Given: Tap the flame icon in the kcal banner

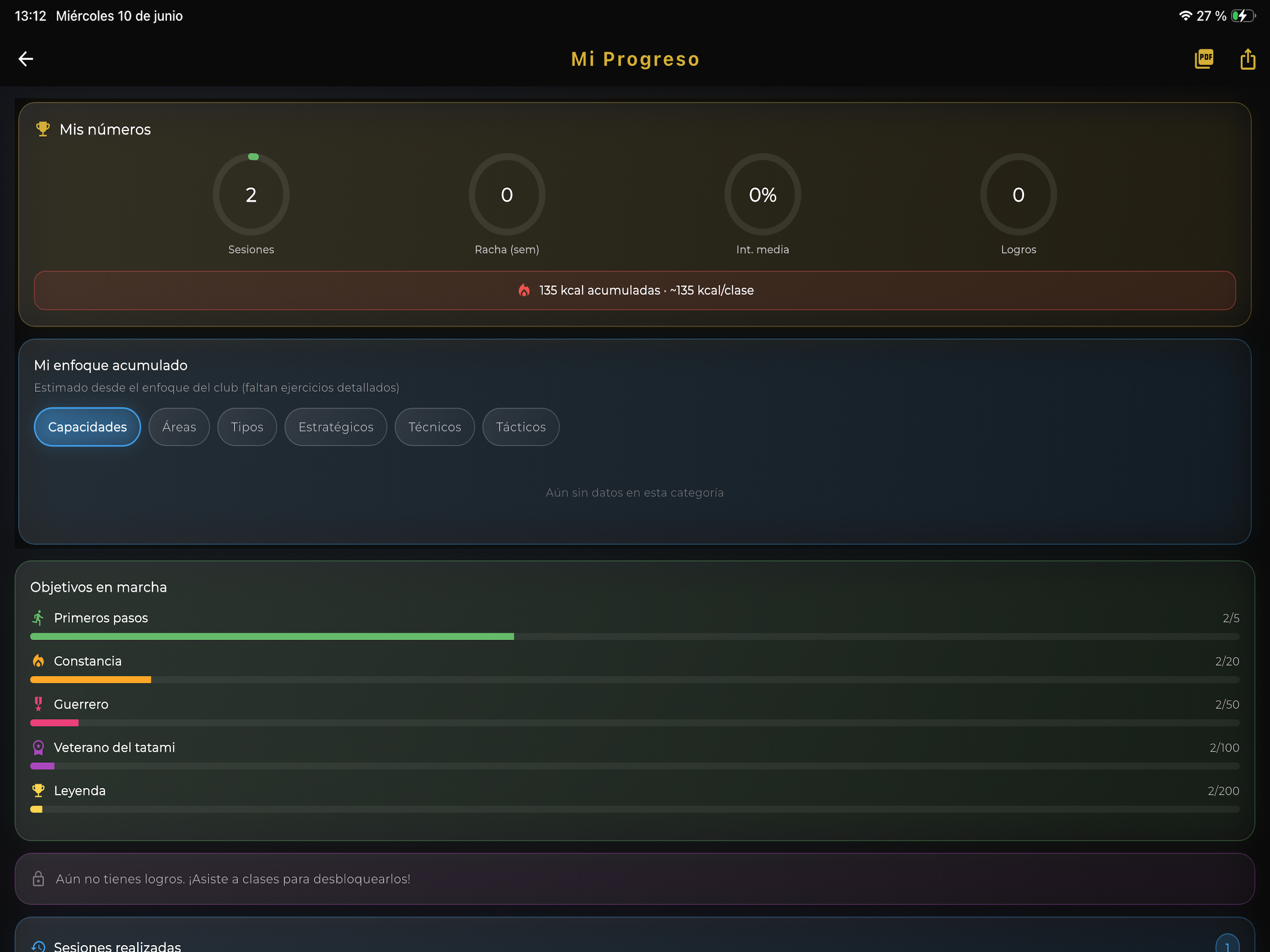Looking at the screenshot, I should (x=523, y=291).
